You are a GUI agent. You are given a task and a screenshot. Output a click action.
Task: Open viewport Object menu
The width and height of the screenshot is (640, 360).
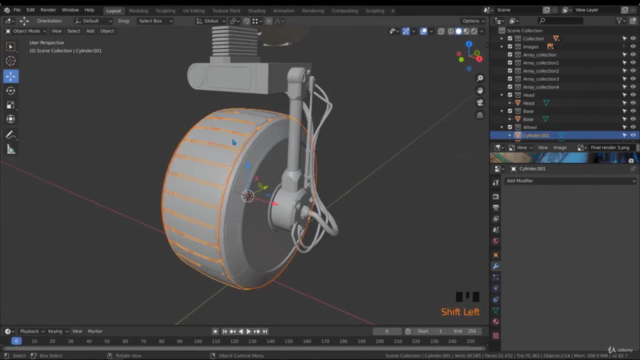tap(107, 31)
